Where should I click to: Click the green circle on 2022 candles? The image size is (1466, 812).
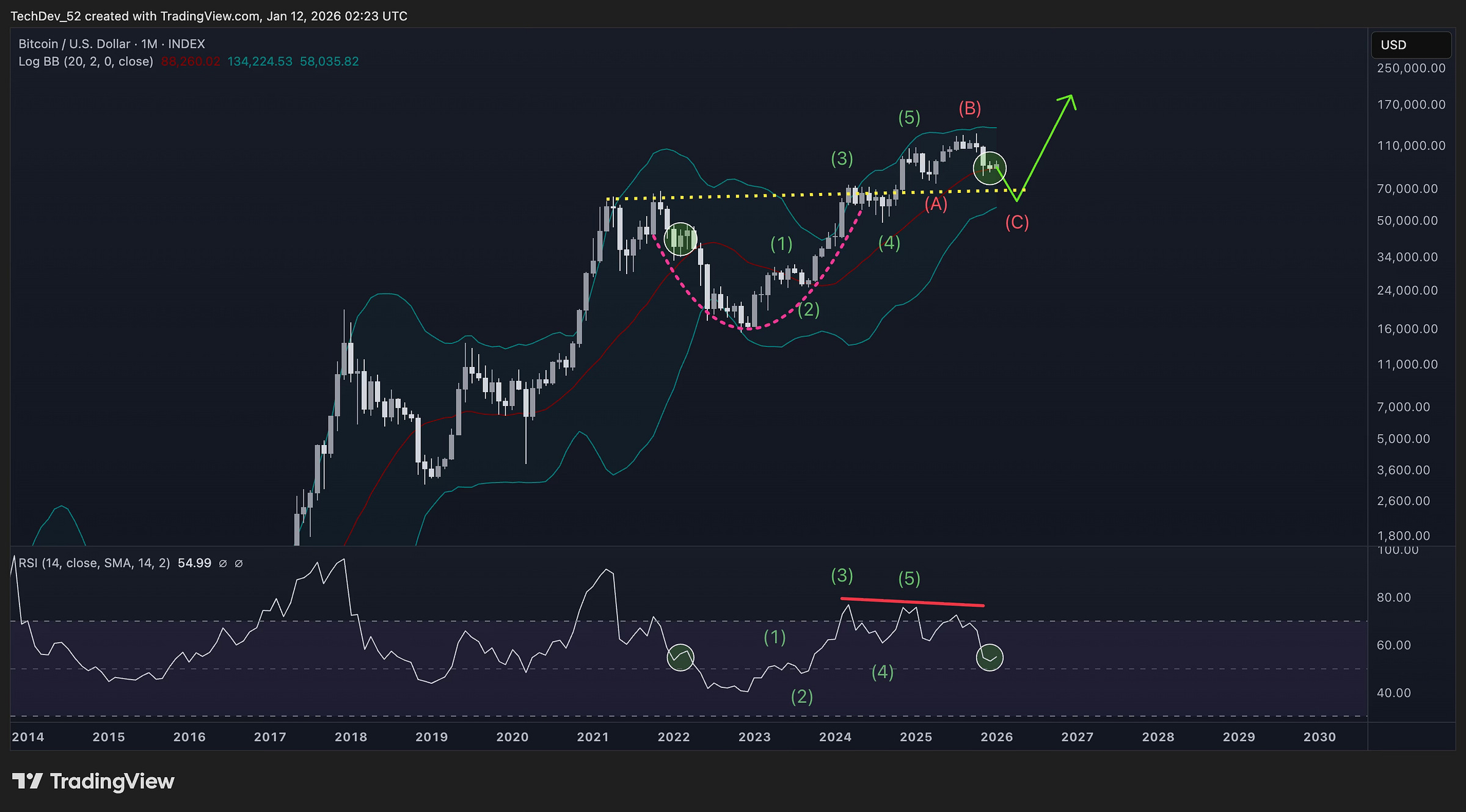point(680,239)
